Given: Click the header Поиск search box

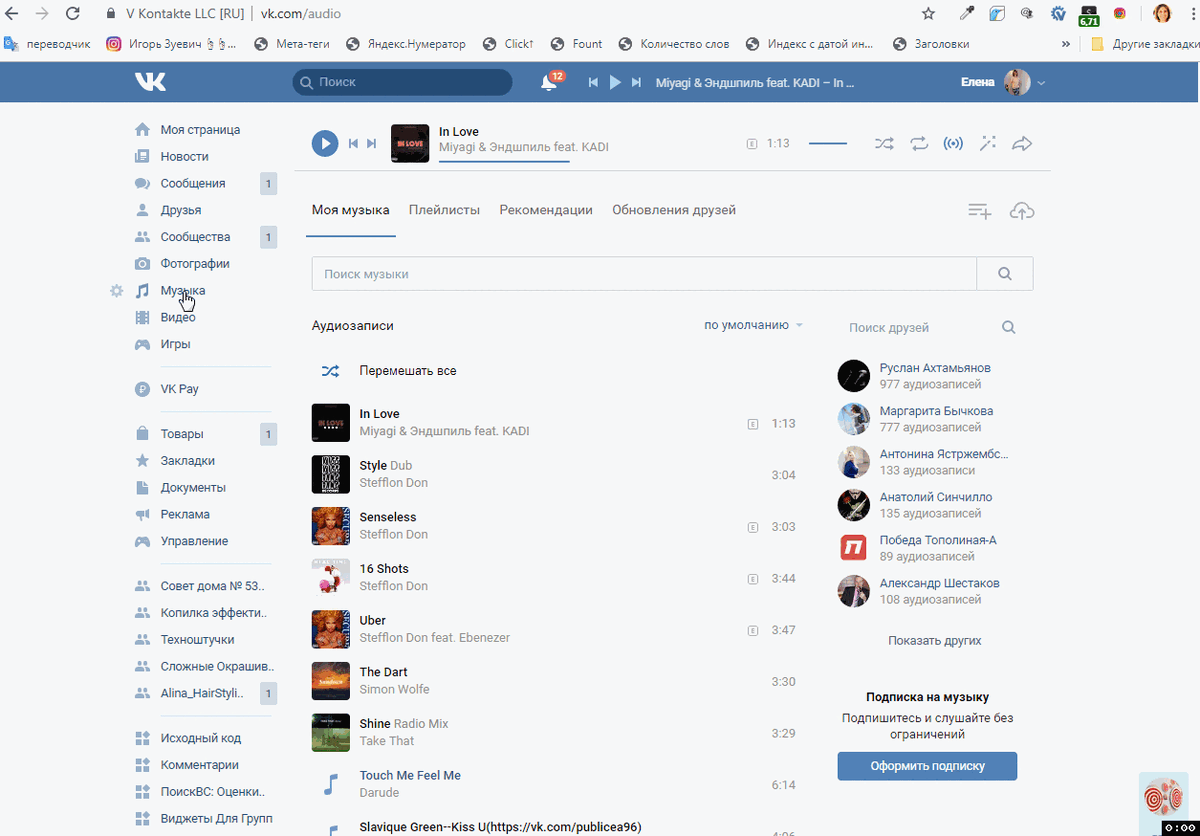Looking at the screenshot, I should tap(402, 82).
